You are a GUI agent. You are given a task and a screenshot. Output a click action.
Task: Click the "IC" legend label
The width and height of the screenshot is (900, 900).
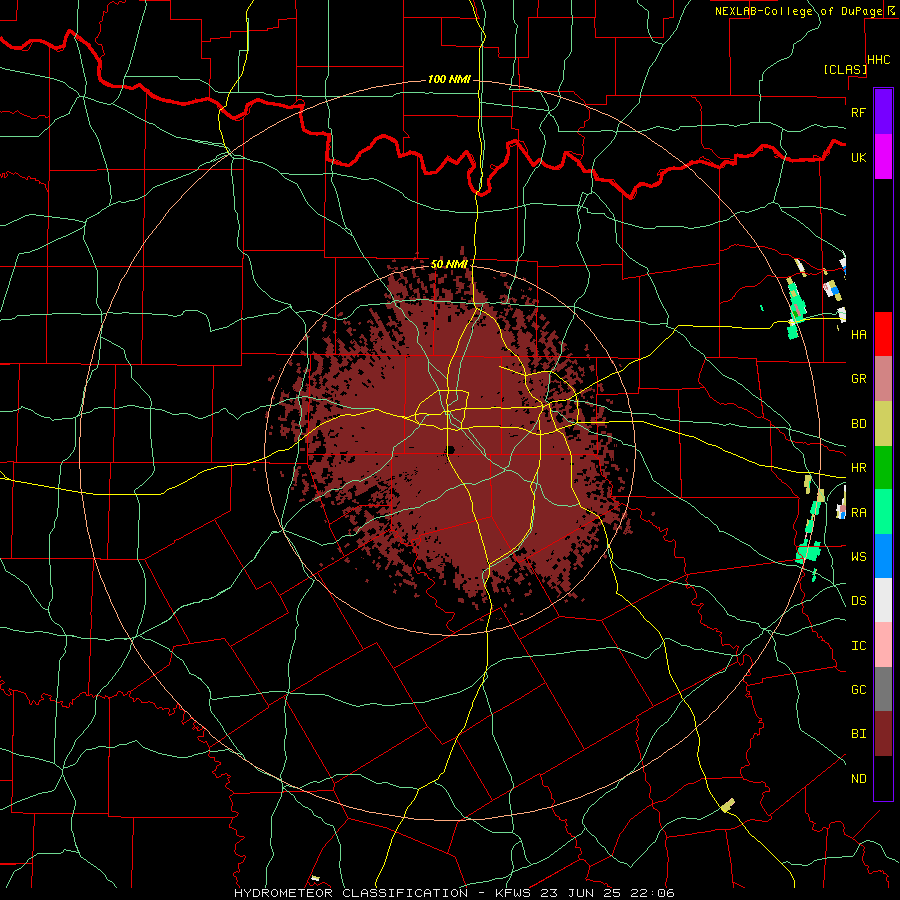(x=858, y=646)
